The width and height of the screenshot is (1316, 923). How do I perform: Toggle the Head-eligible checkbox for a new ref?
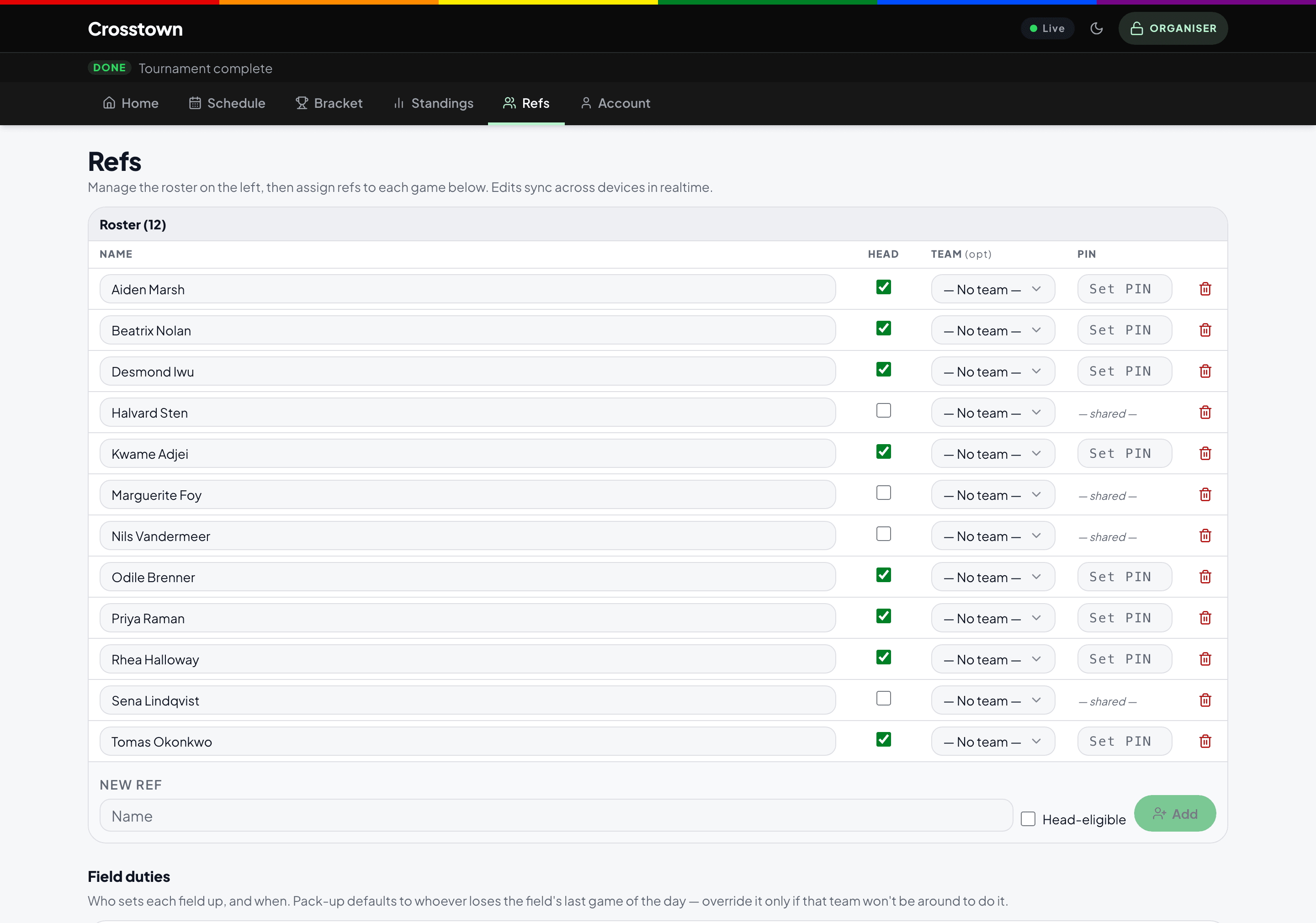[1028, 819]
